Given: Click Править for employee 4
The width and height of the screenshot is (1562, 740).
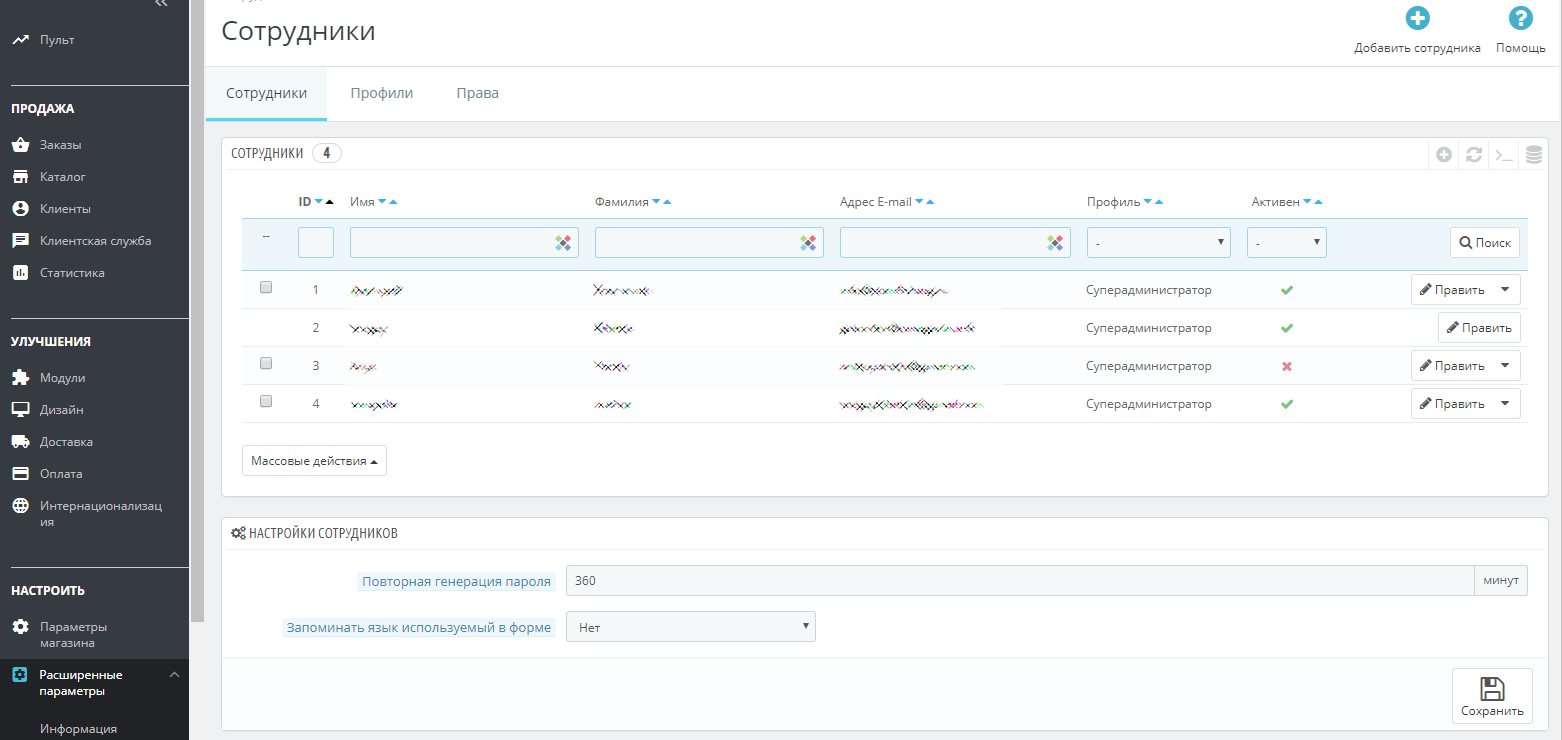Looking at the screenshot, I should pyautogui.click(x=1452, y=404).
